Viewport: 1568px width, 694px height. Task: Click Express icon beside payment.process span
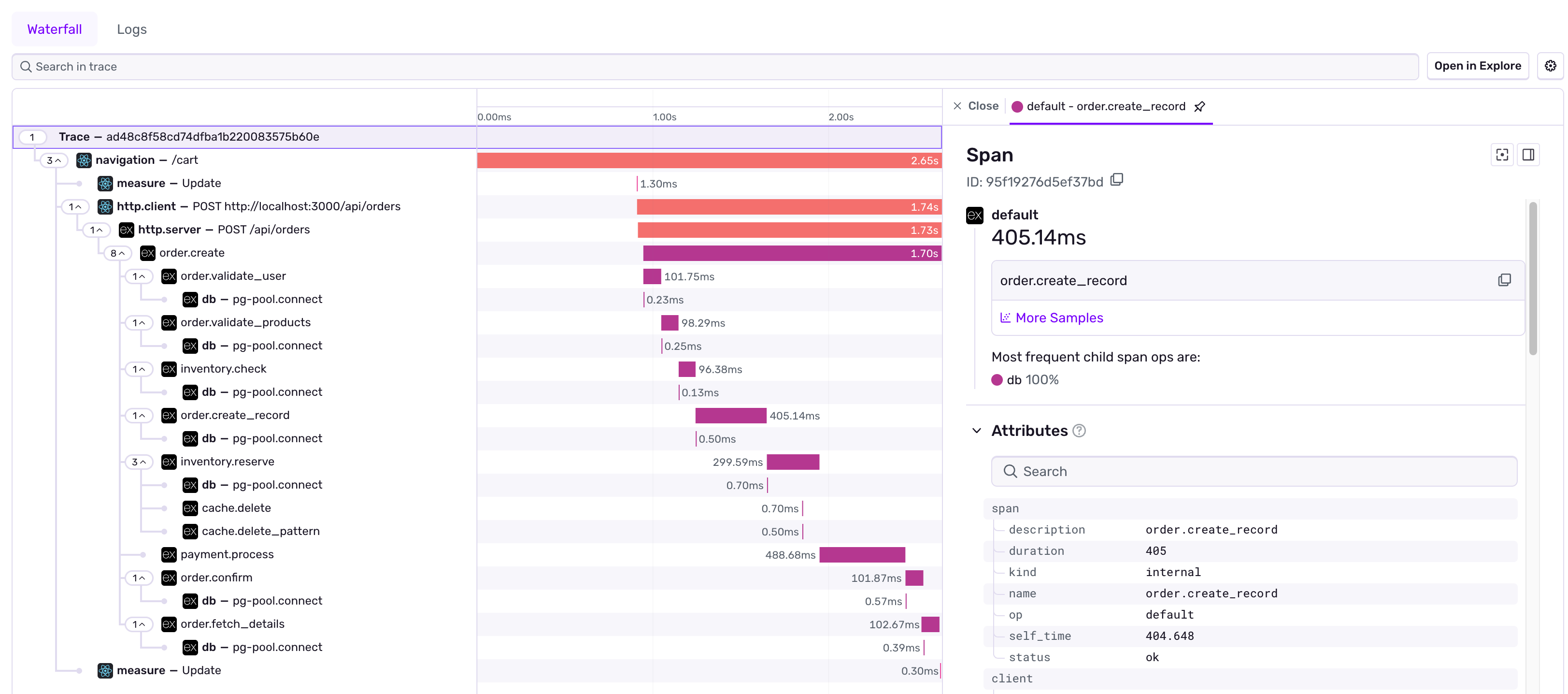coord(169,555)
